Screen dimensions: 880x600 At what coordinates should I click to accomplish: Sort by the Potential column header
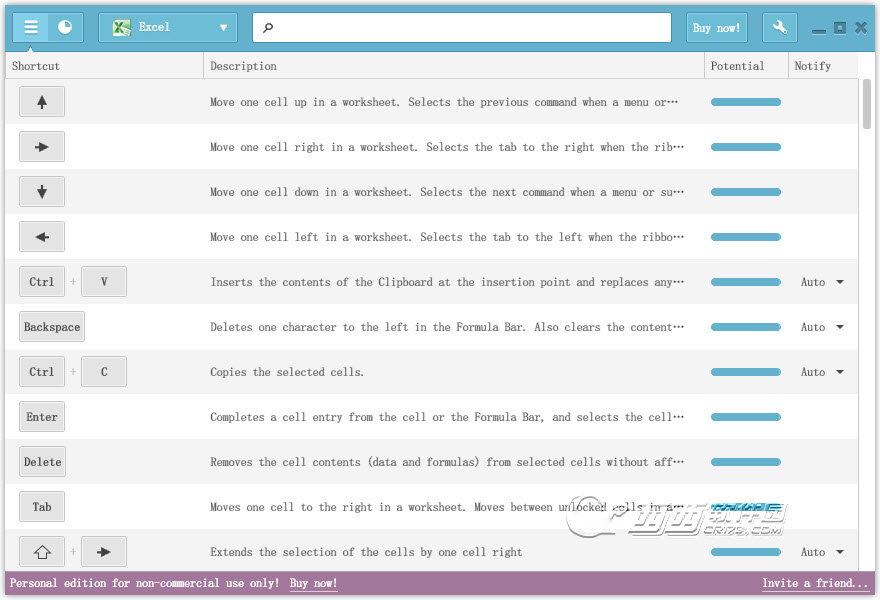click(x=746, y=66)
